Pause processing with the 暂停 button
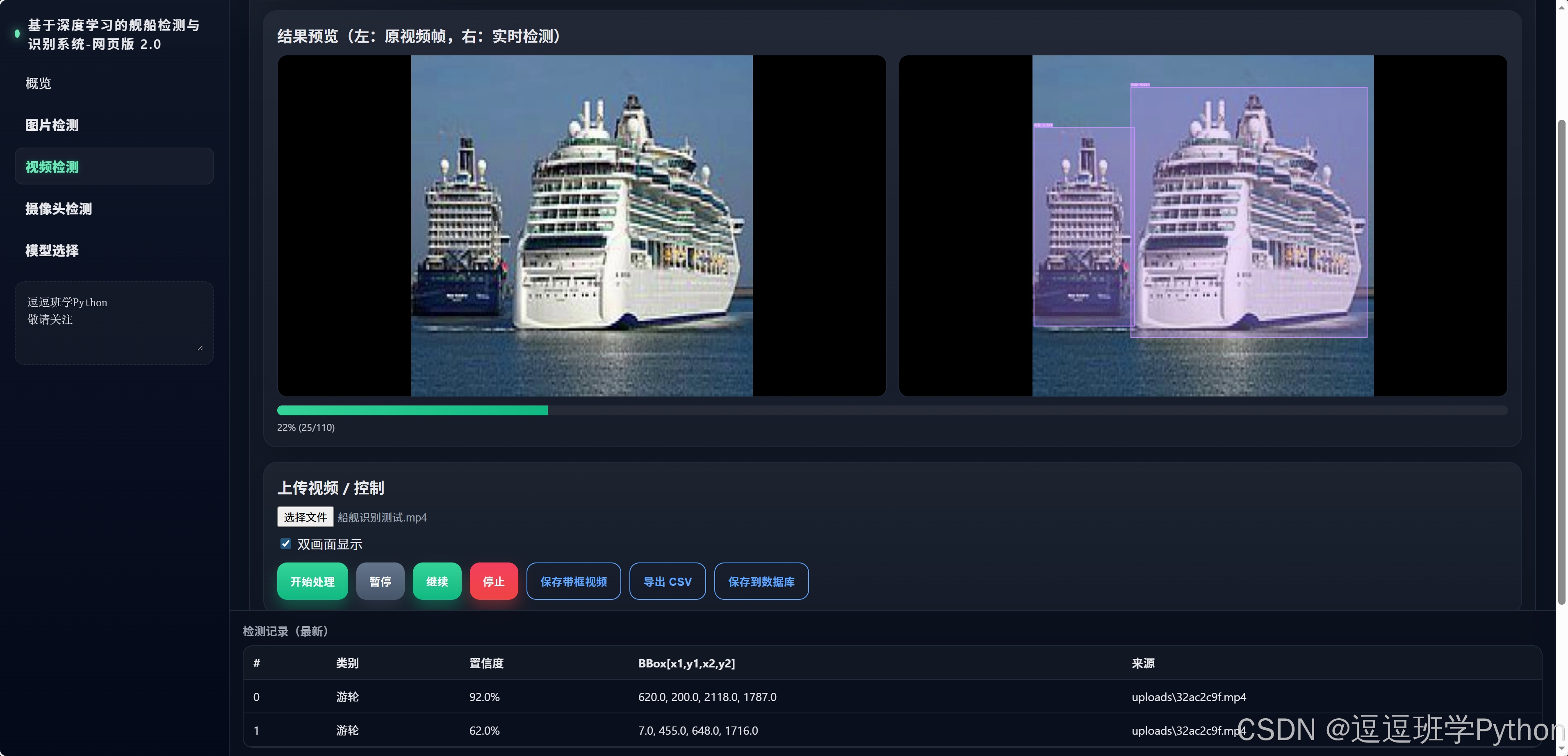The width and height of the screenshot is (1568, 756). pos(380,581)
